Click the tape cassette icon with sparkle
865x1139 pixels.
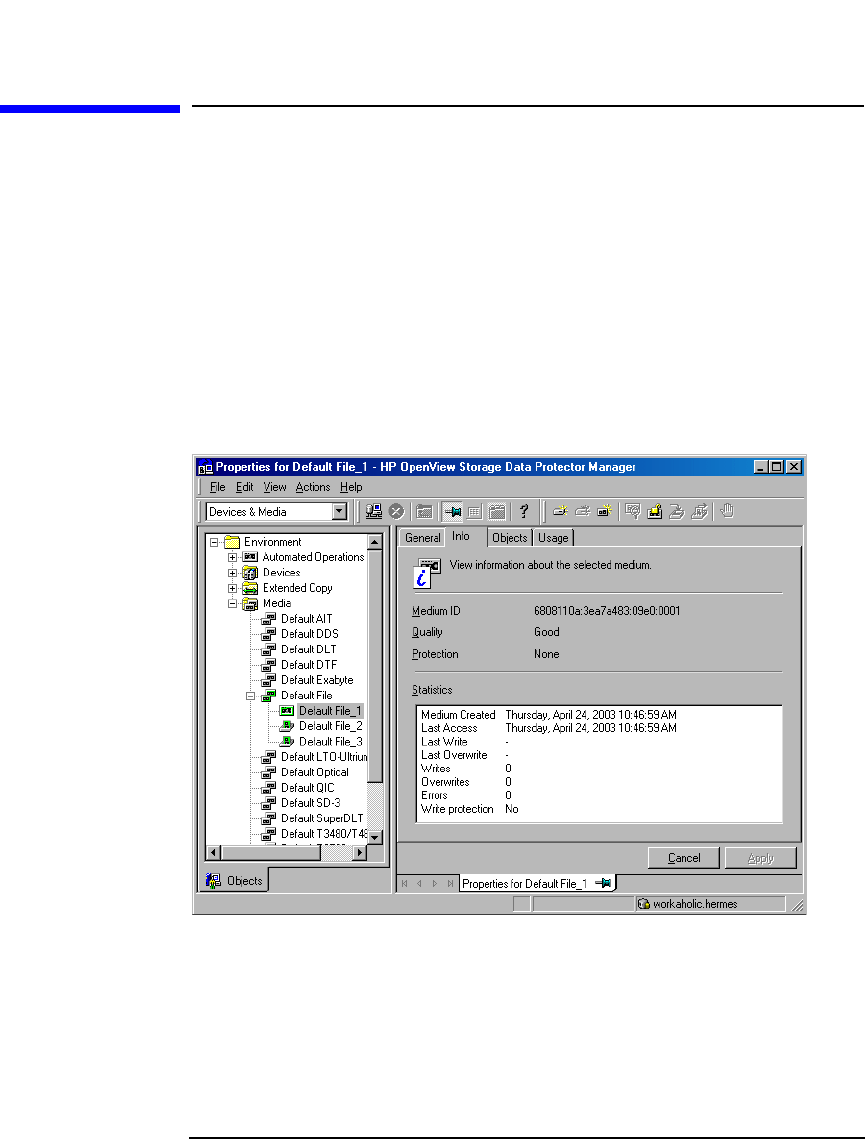tap(604, 511)
